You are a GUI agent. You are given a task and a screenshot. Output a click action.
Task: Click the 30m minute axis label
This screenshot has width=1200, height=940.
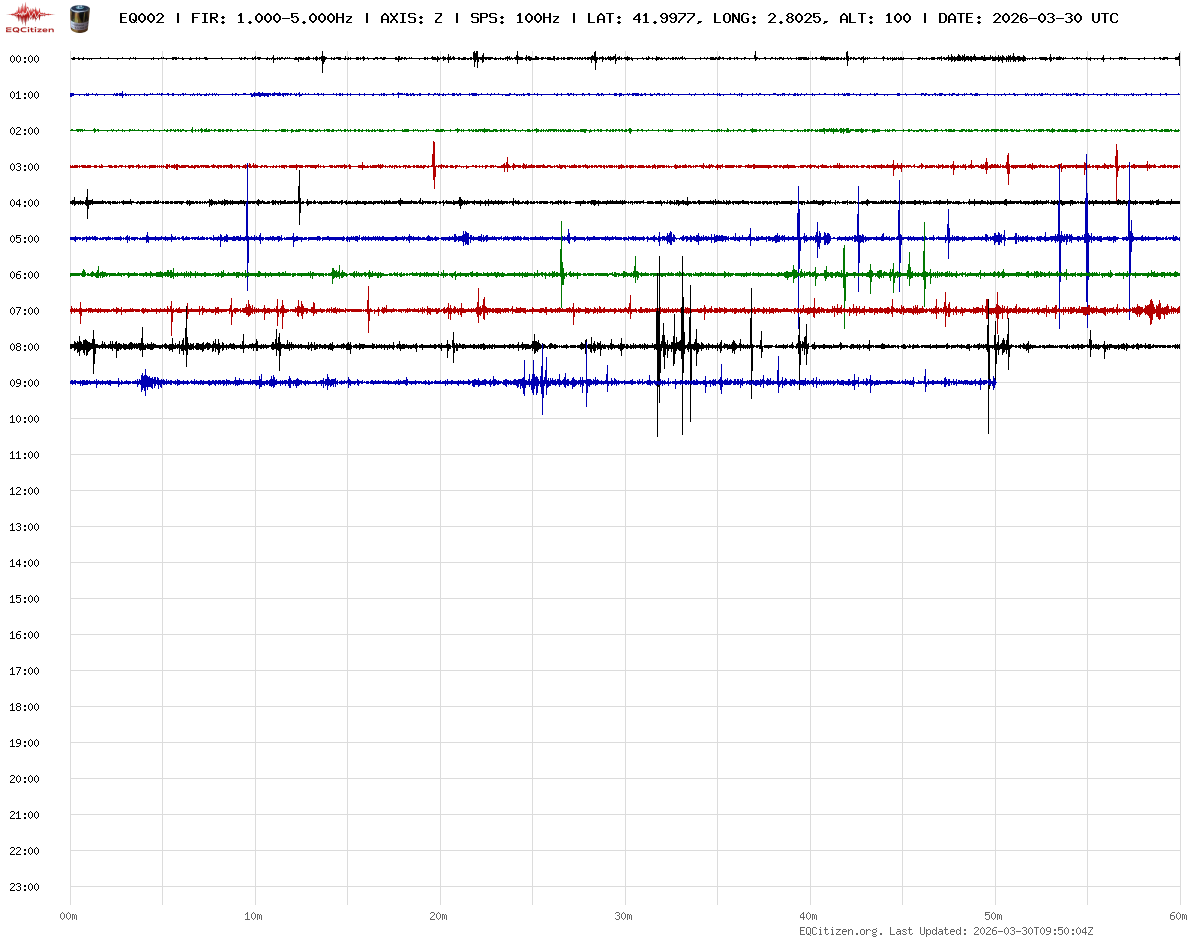tap(624, 916)
